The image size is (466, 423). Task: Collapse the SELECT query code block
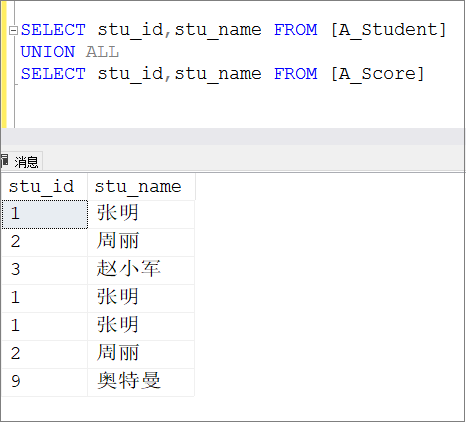point(13,31)
